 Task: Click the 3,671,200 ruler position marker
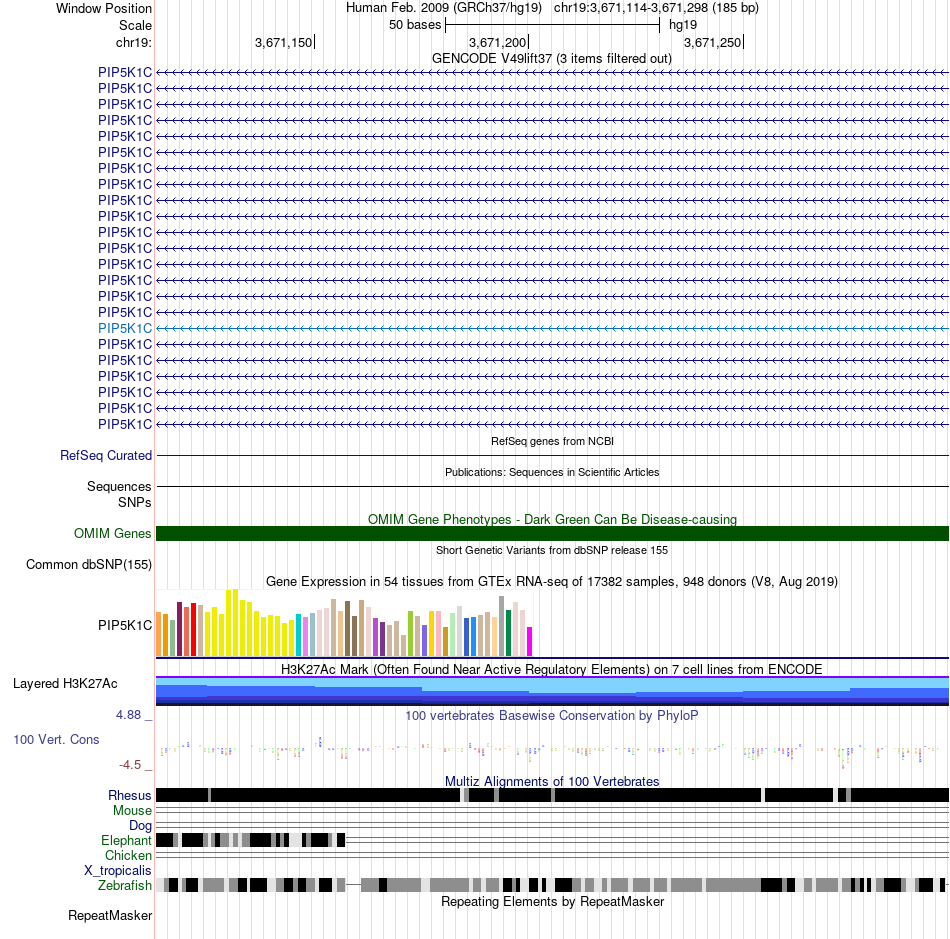coord(497,42)
